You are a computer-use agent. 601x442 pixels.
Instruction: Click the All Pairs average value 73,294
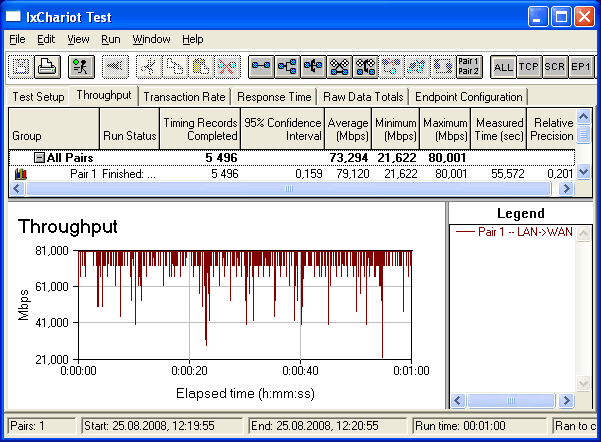coord(348,158)
